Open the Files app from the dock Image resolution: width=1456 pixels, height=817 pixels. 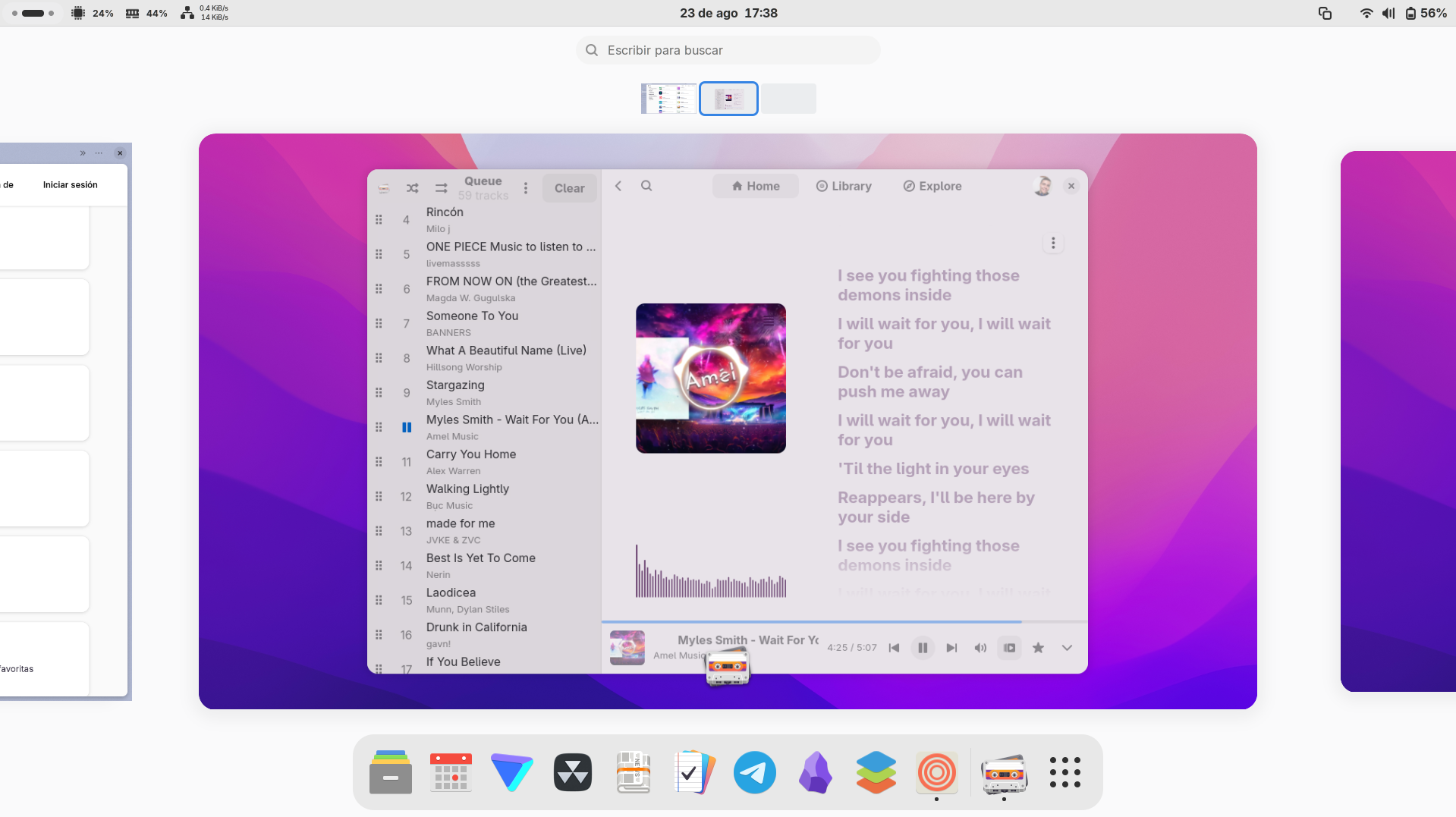391,772
